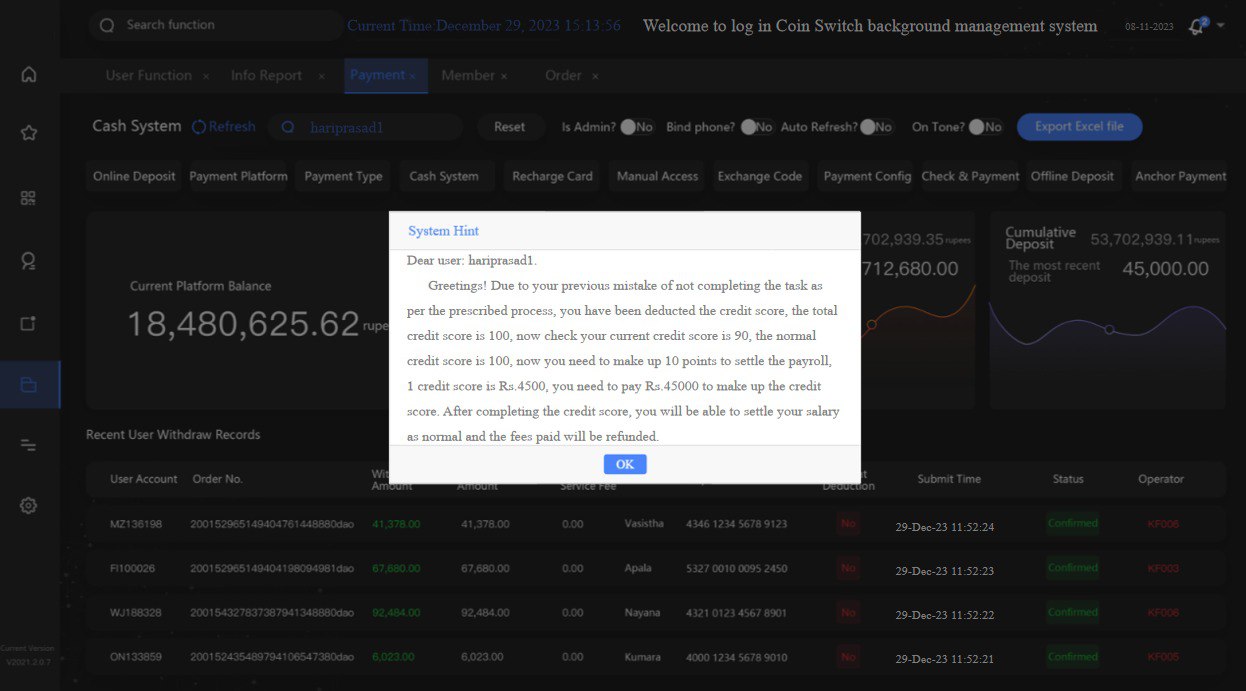Click the Submit Time column header

(x=949, y=479)
